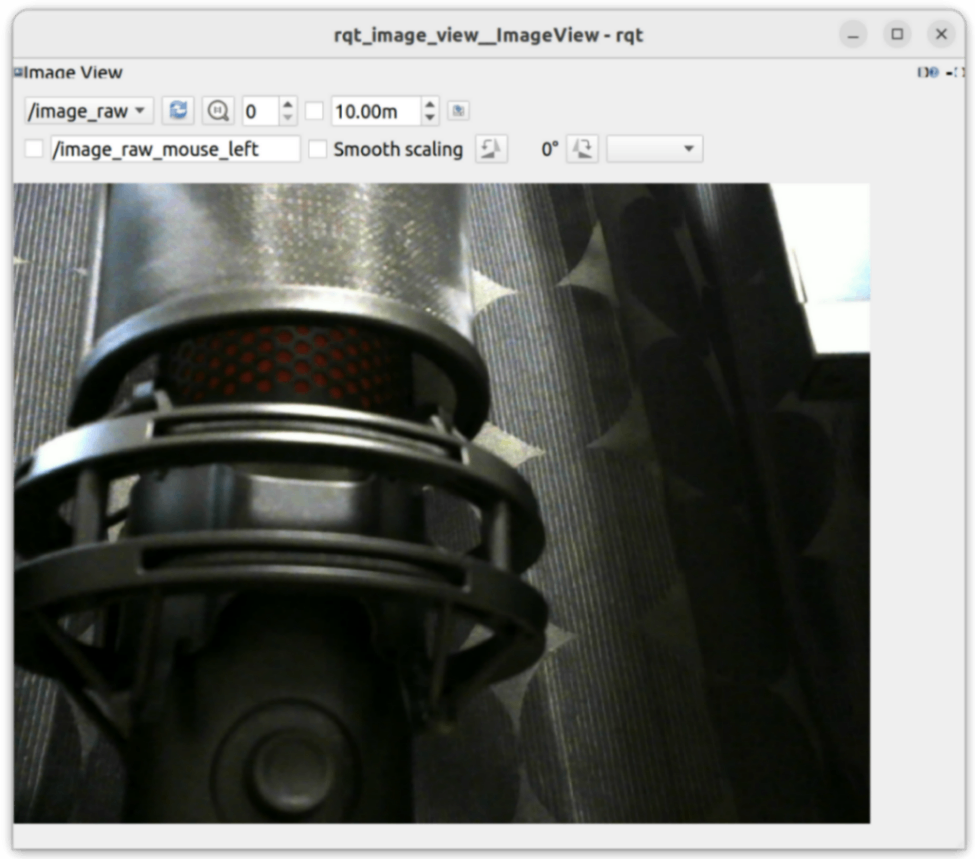Increase the 10.00m max range value
975x859 pixels.
(x=430, y=104)
